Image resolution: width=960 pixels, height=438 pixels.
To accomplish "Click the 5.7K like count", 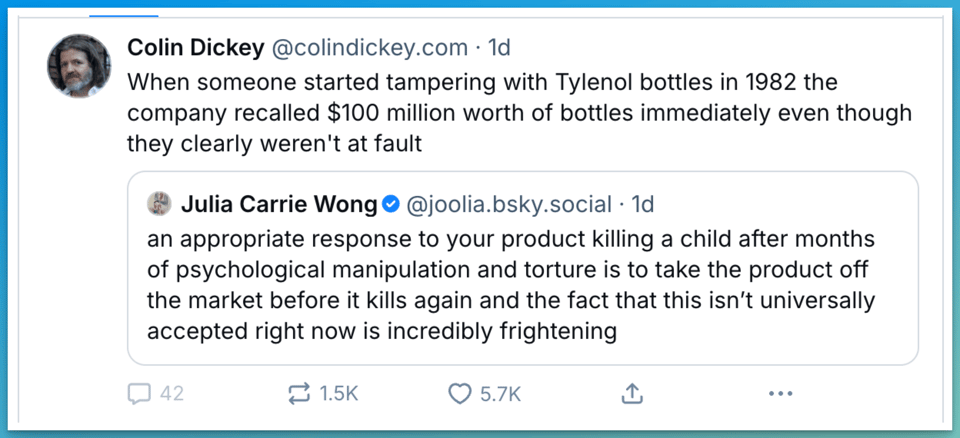I will 500,394.
